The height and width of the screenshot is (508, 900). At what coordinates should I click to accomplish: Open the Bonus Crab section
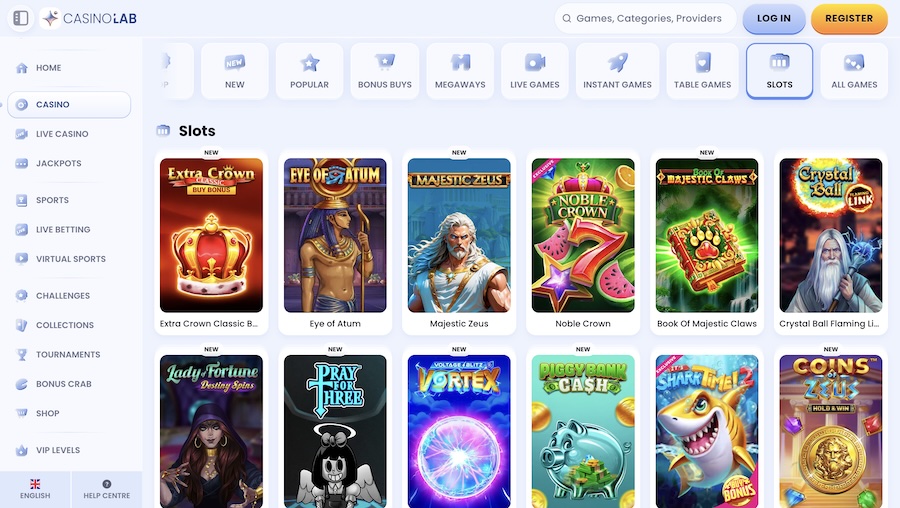coord(63,384)
